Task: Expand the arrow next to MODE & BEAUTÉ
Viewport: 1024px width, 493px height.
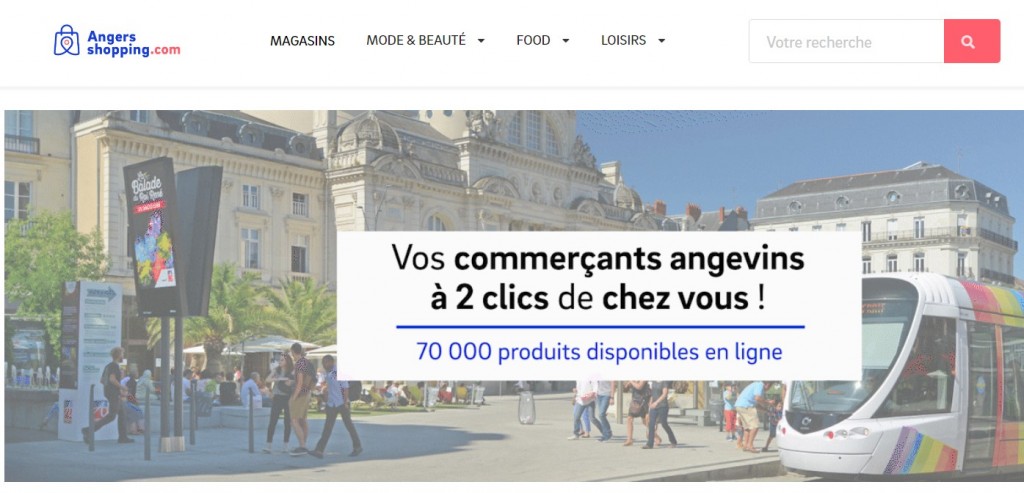Action: click(x=481, y=41)
